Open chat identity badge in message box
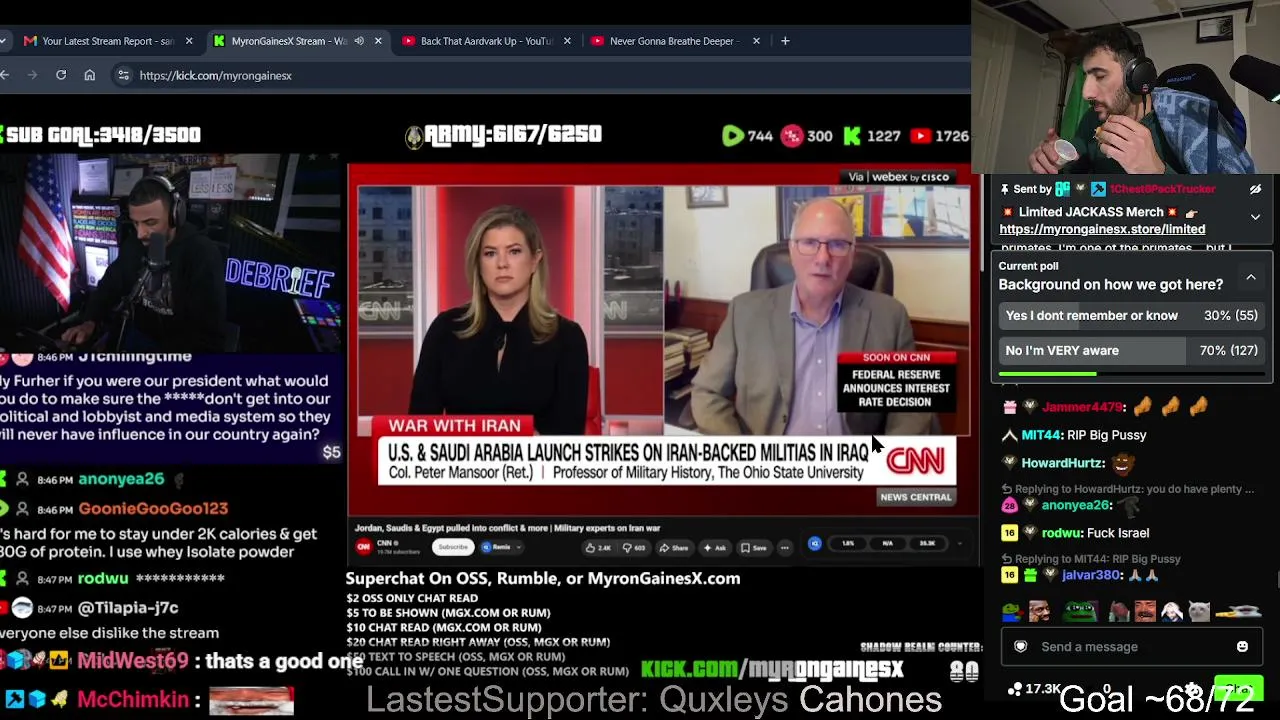This screenshot has height=720, width=1280. [x=1020, y=647]
